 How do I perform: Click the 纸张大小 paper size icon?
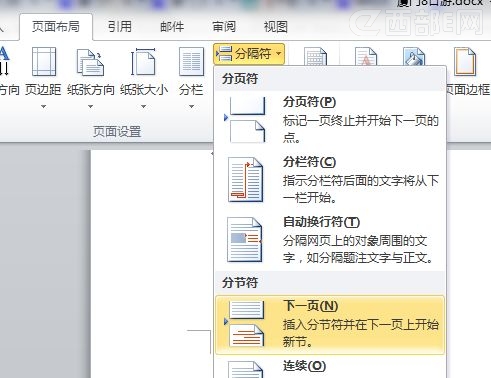coord(143,62)
